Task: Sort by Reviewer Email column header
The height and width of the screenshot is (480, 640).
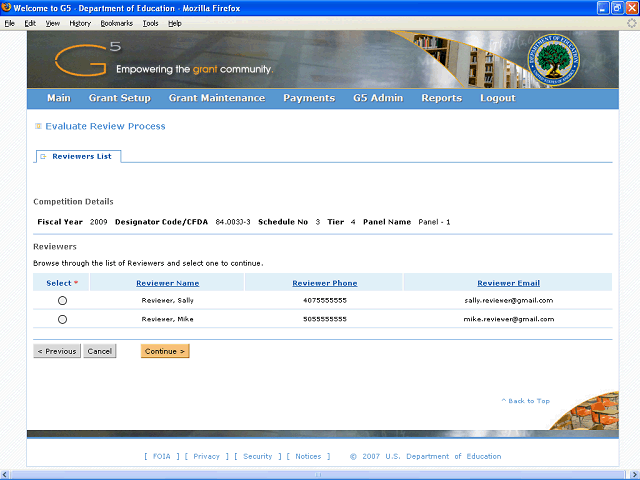Action: [508, 283]
